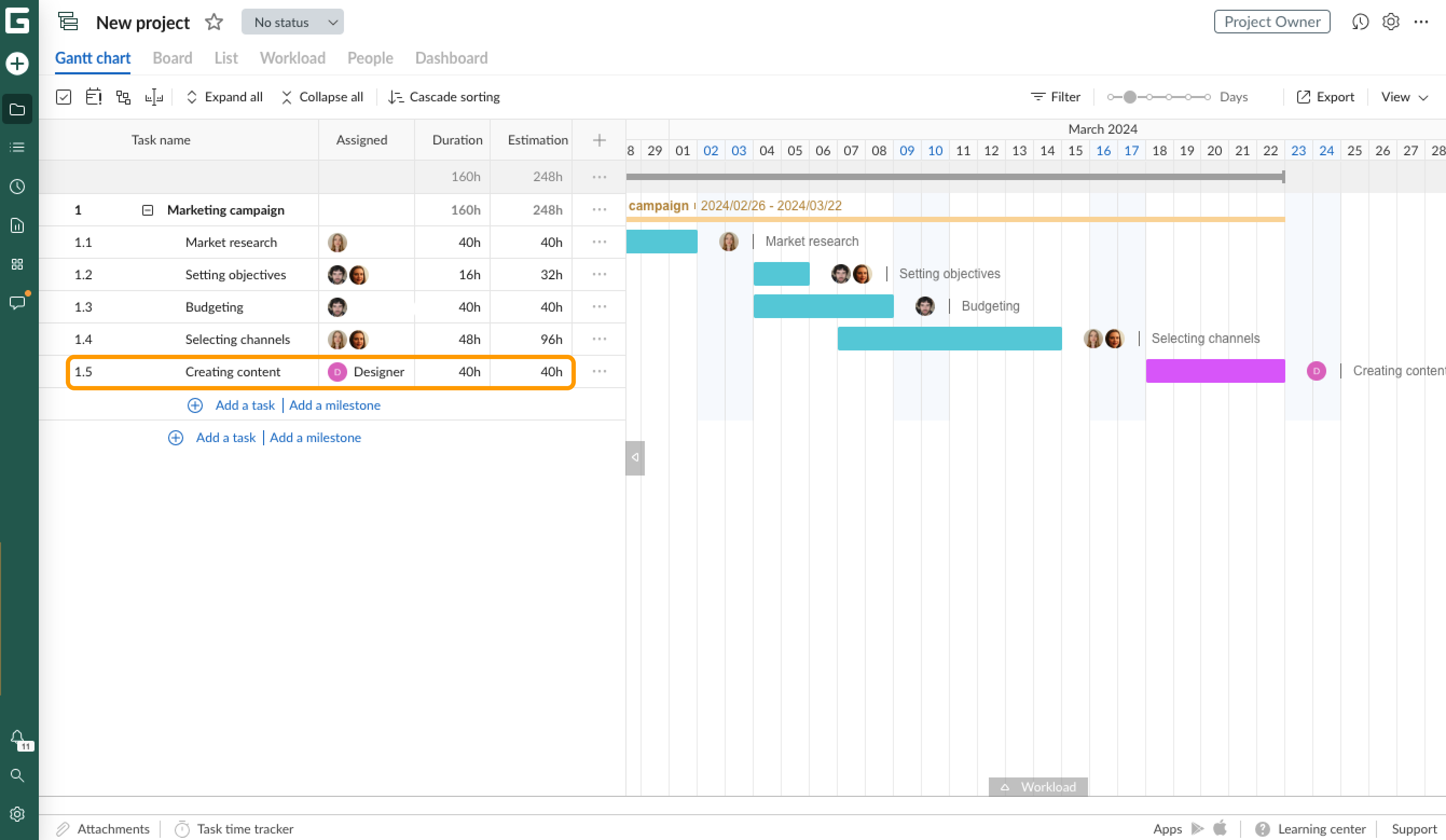Click the project history clock icon
The height and width of the screenshot is (840, 1446).
[x=1360, y=22]
